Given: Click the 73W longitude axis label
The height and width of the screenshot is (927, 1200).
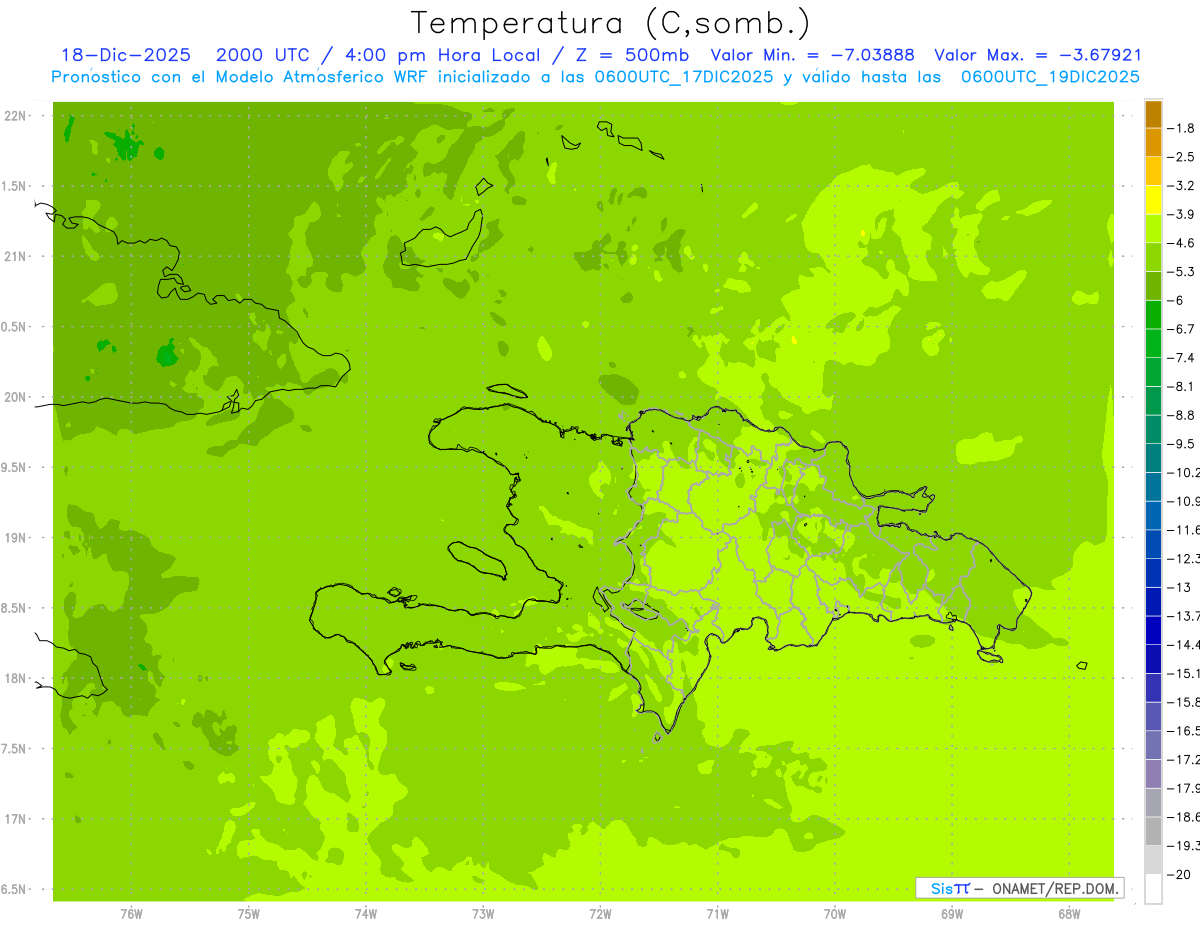Looking at the screenshot, I should click(483, 914).
